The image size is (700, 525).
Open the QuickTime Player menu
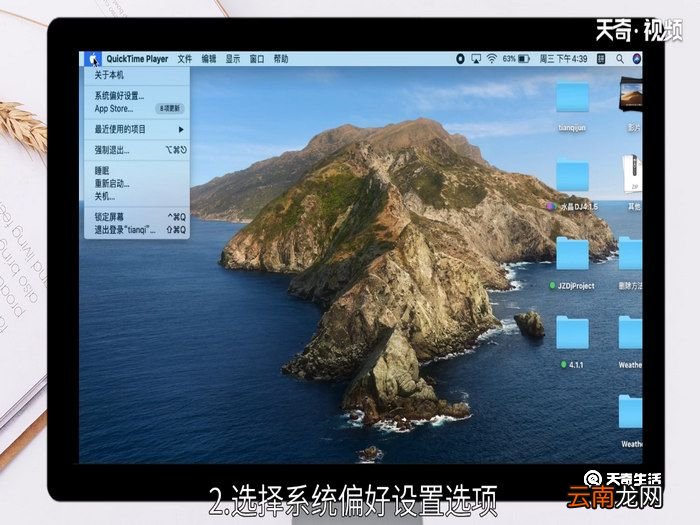137,59
